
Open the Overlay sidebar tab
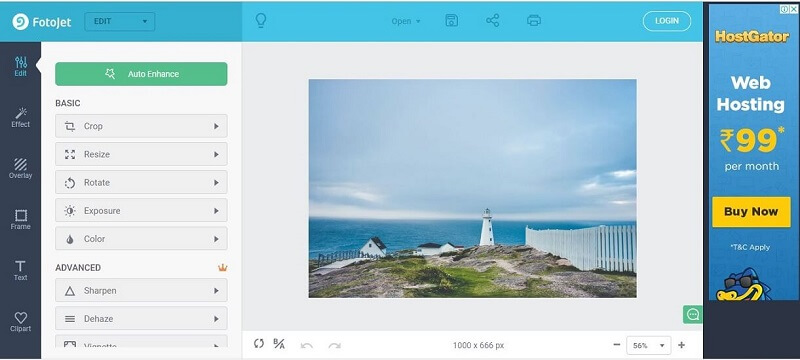20,169
